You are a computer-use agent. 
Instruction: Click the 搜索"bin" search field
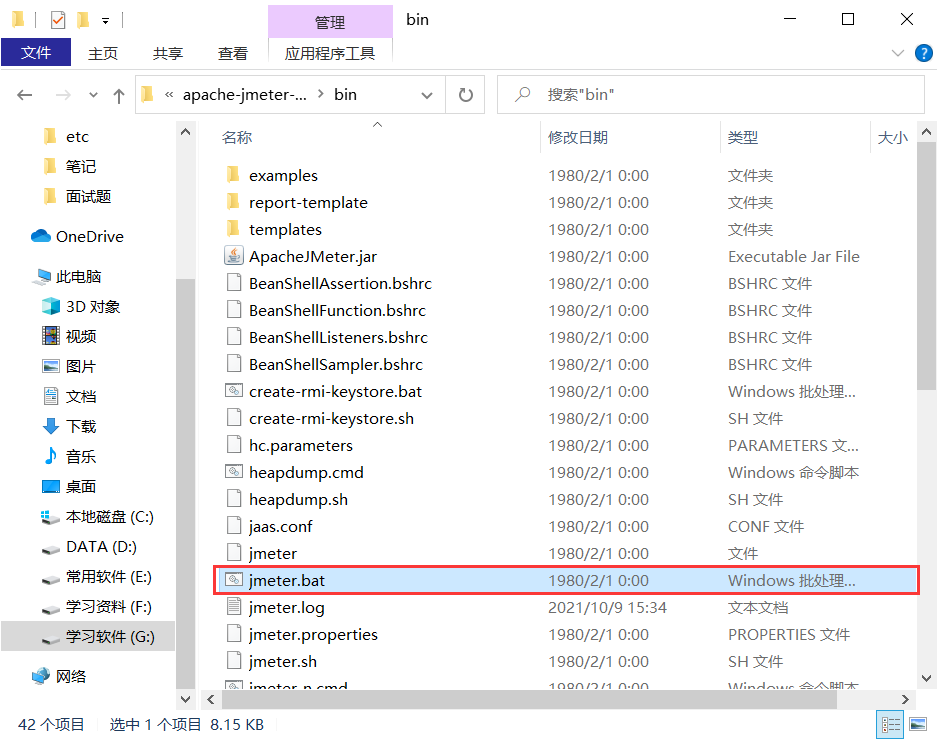pos(710,95)
